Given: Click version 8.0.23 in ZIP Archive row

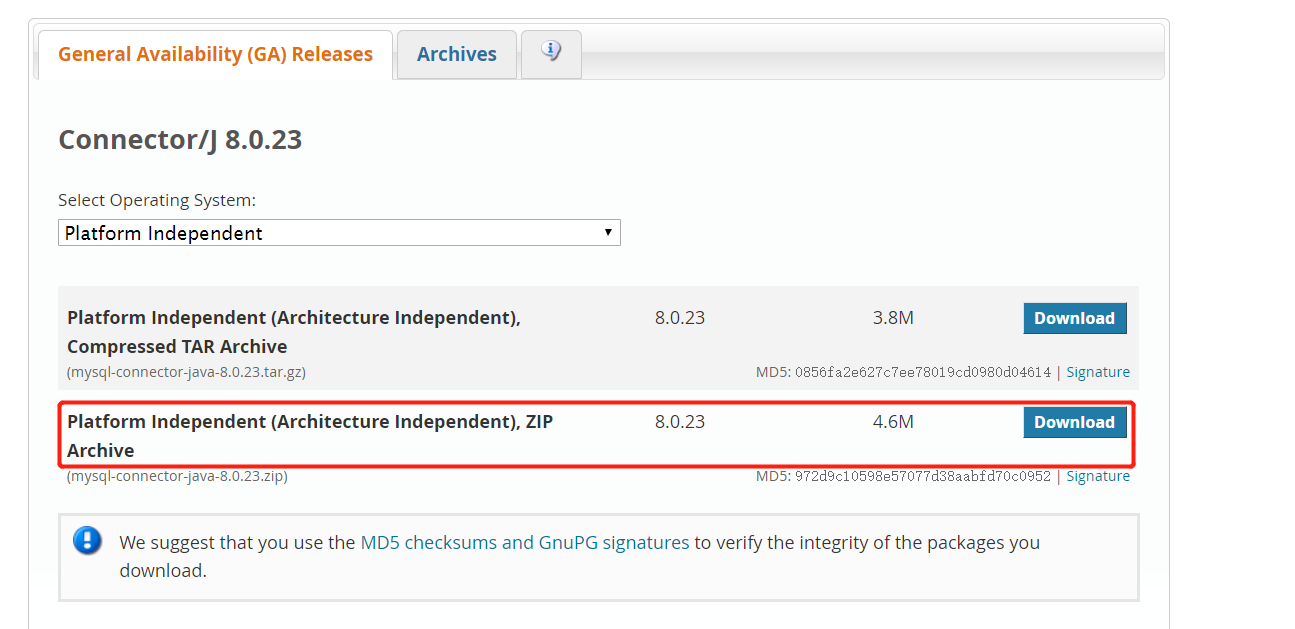Looking at the screenshot, I should [x=680, y=422].
